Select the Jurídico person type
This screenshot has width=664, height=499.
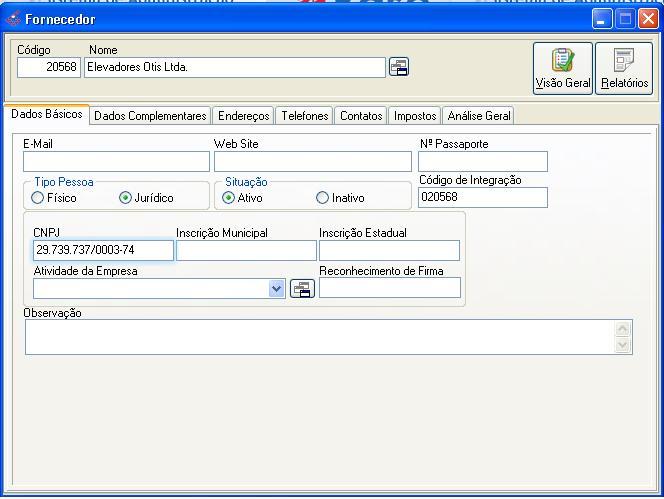[x=125, y=198]
